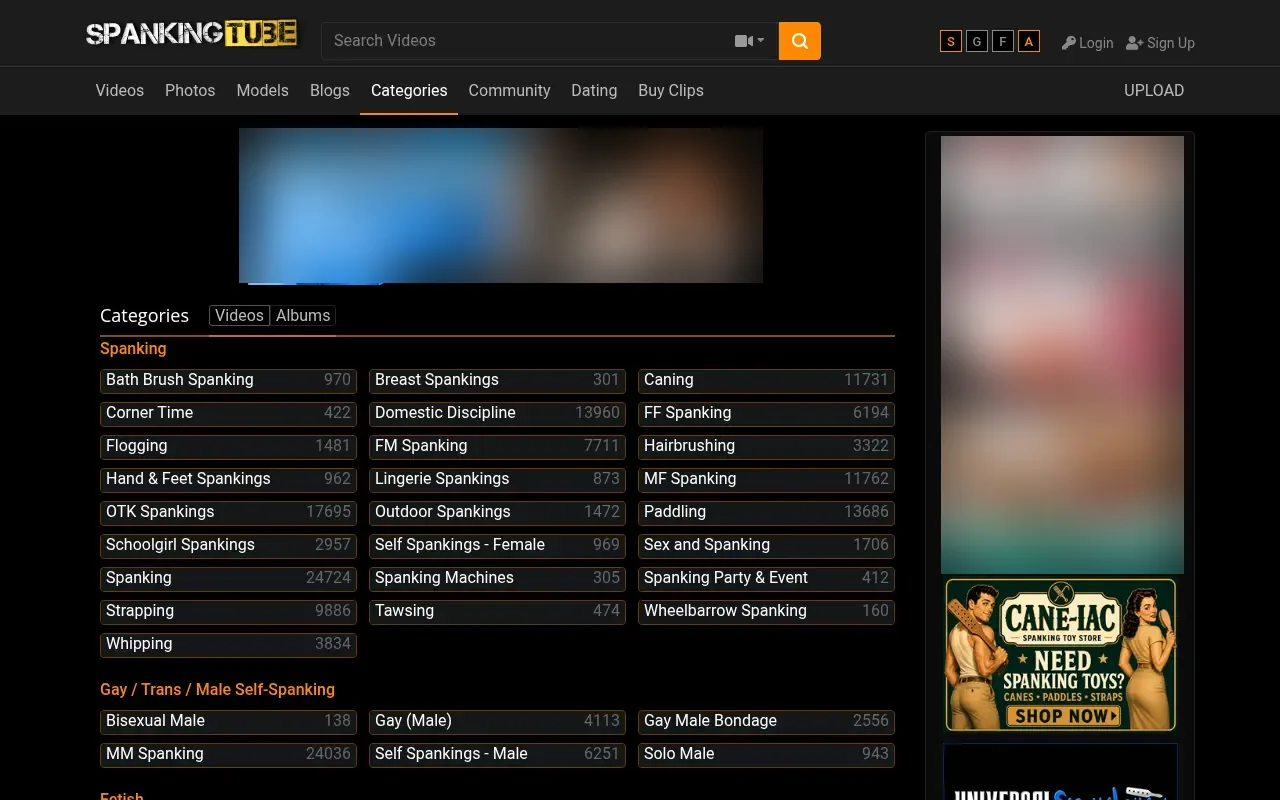Open the Flogging category
This screenshot has width=1280, height=800.
tap(228, 446)
